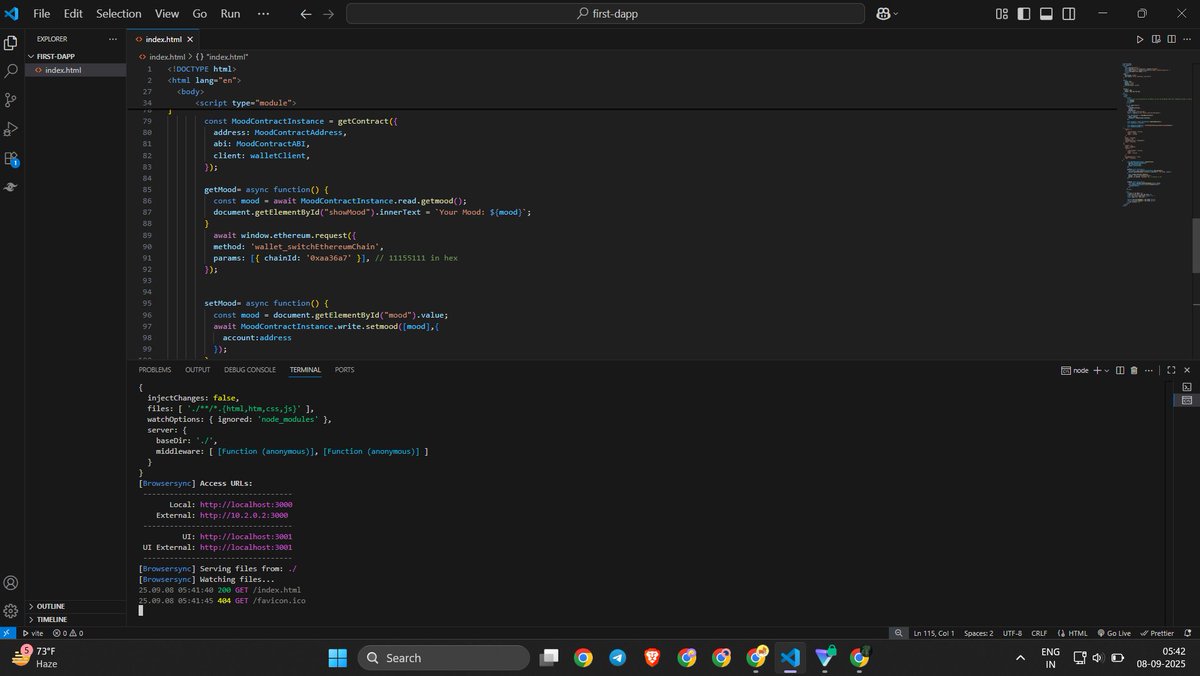Open Explorer panel more actions ellipsis
The image size is (1200, 676).
coord(112,39)
